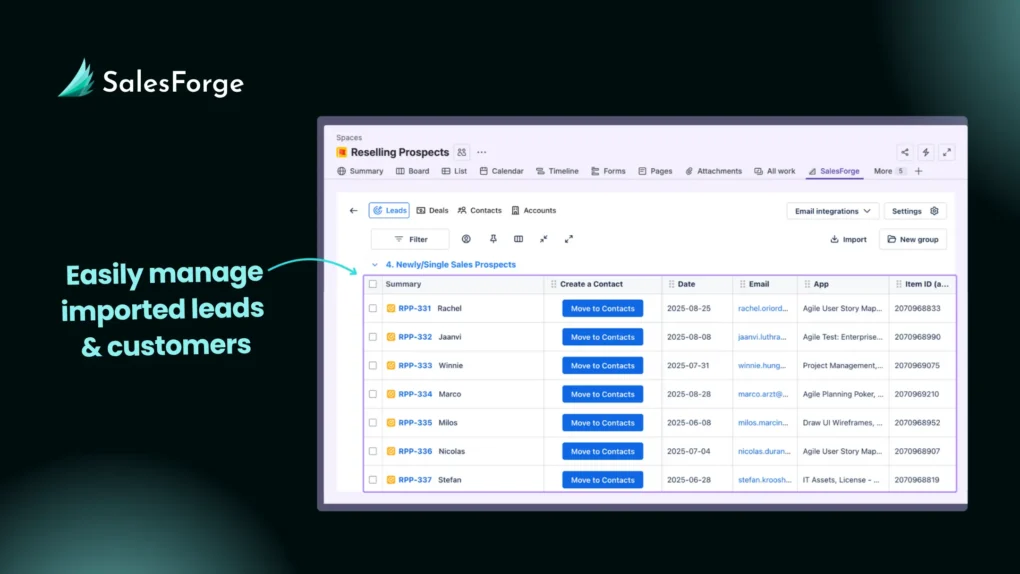Open the Pages tab
Screen dimensions: 1020x574
tap(655, 171)
